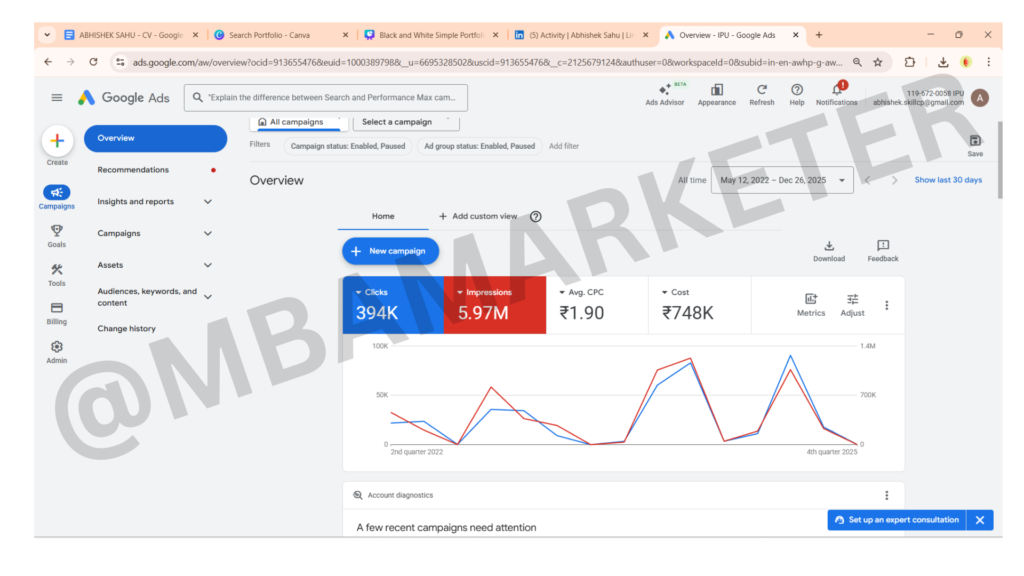Open the Notifications bell icon

836,90
